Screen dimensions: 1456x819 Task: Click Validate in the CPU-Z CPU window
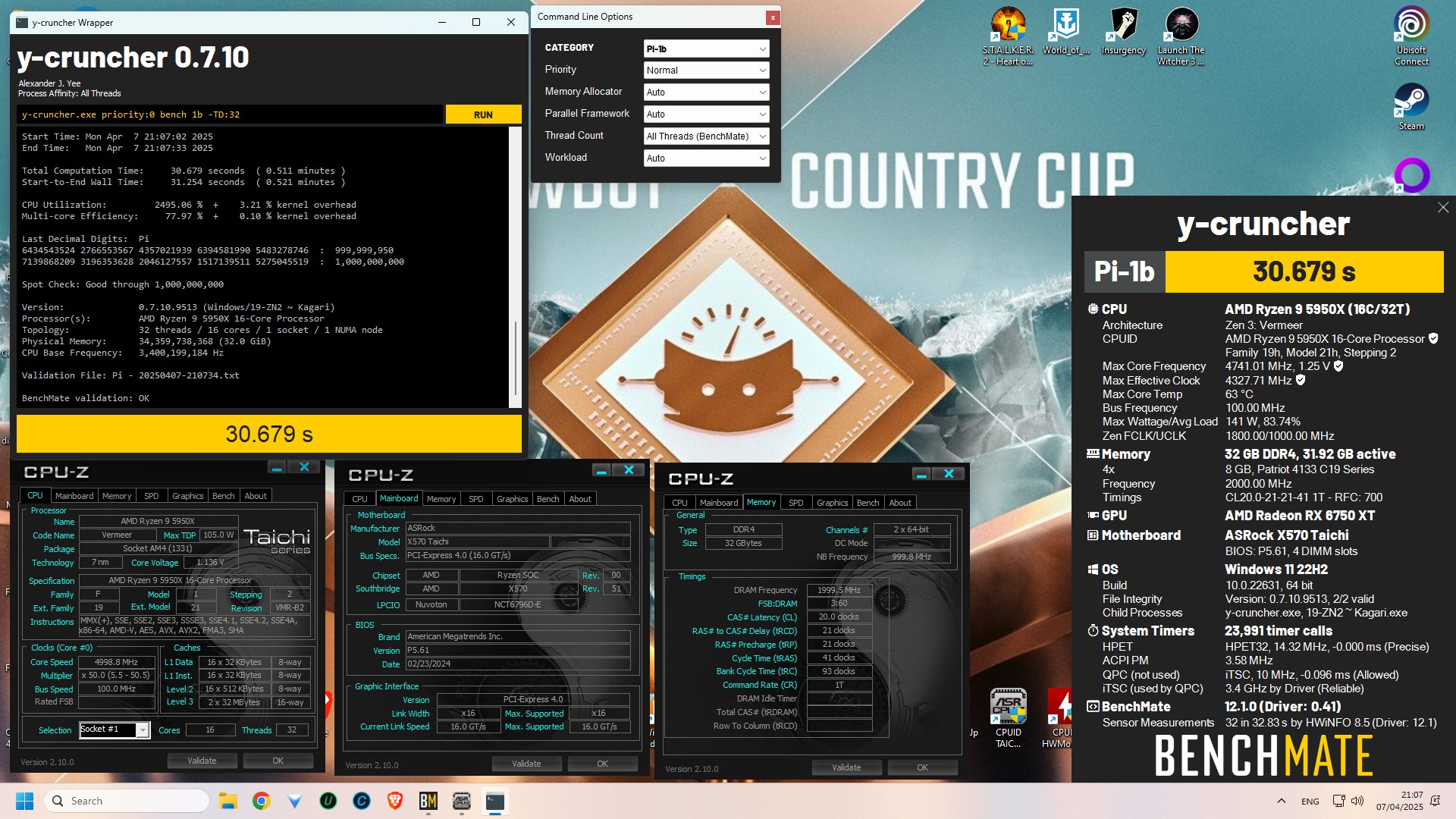pyautogui.click(x=202, y=761)
